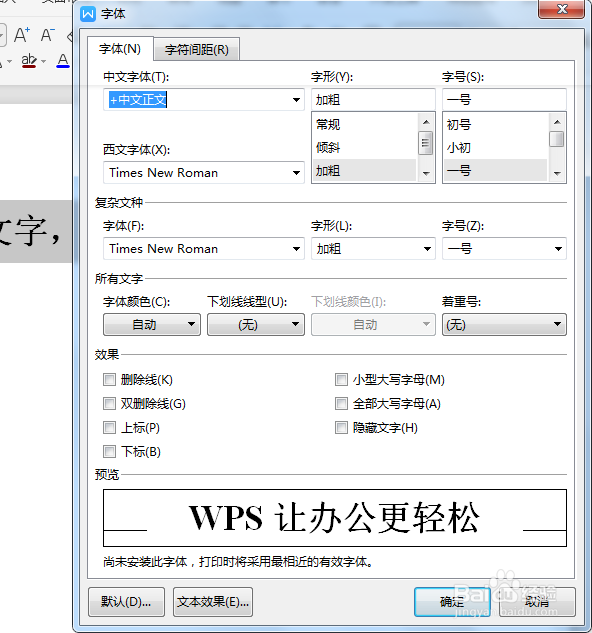The width and height of the screenshot is (592, 633).
Task: Expand the complex script 字体(F) dropdown
Action: click(x=296, y=249)
